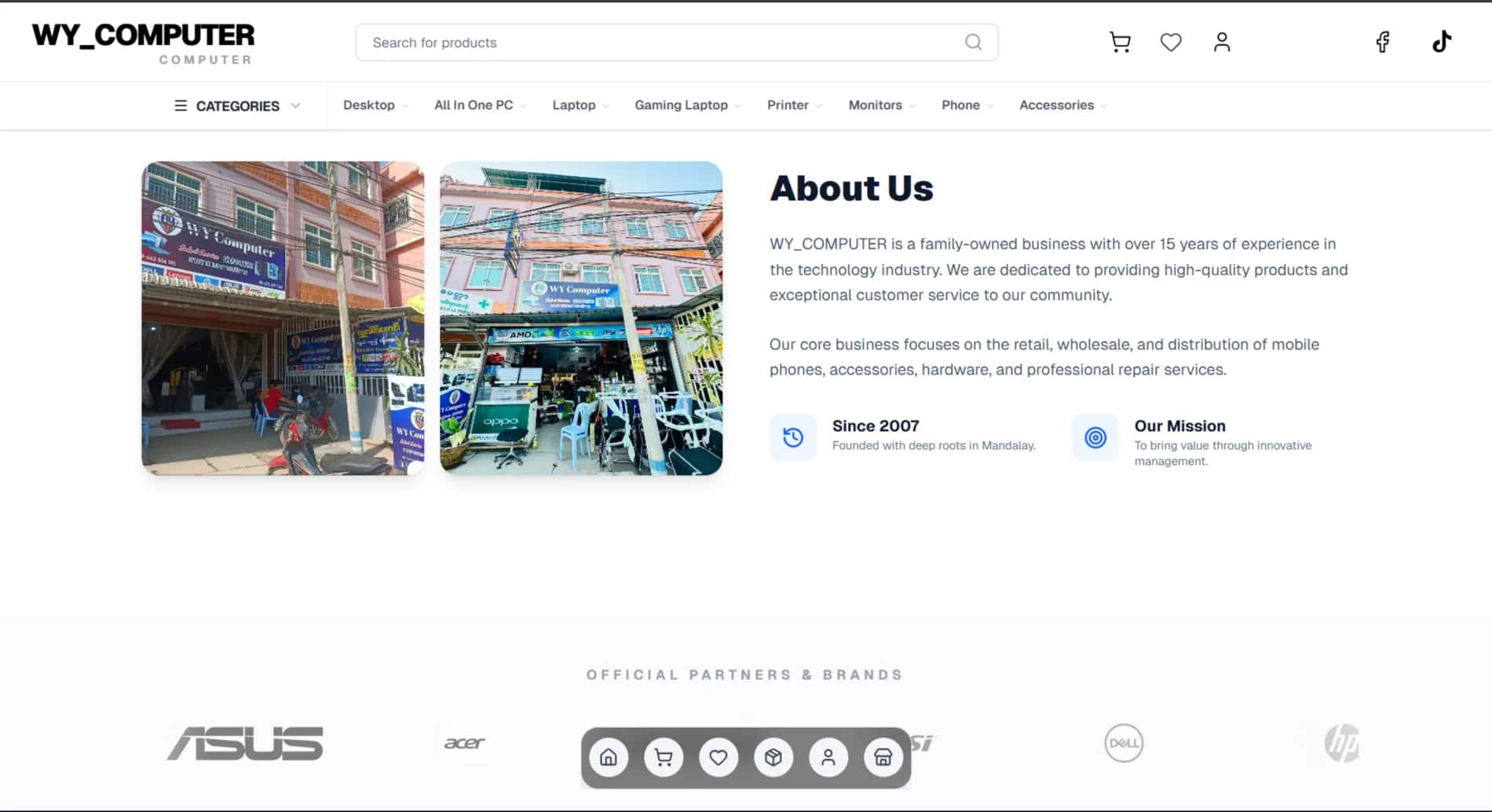Go home via floating bar house icon

(x=609, y=757)
